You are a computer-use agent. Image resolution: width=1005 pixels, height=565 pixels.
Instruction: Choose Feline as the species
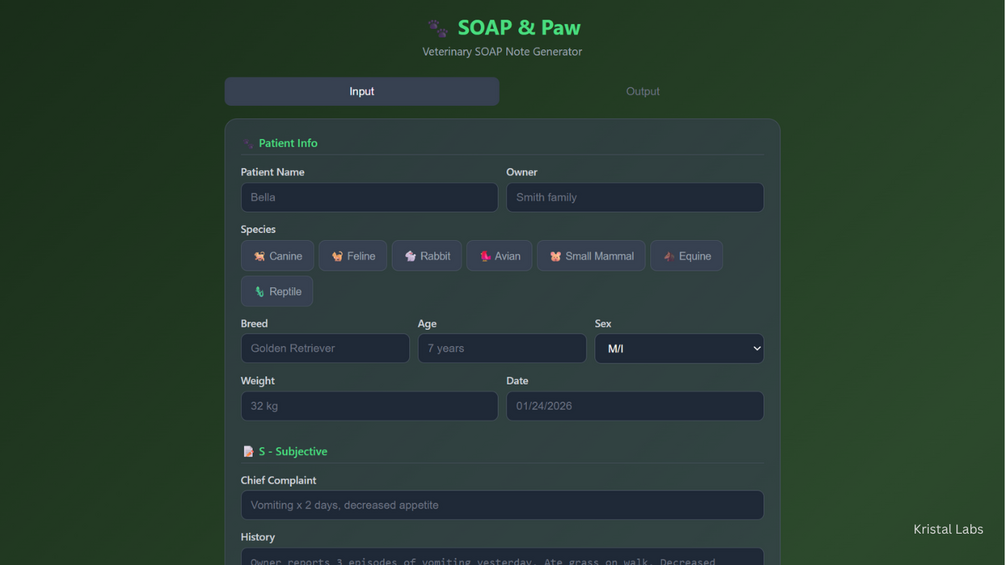pyautogui.click(x=353, y=256)
